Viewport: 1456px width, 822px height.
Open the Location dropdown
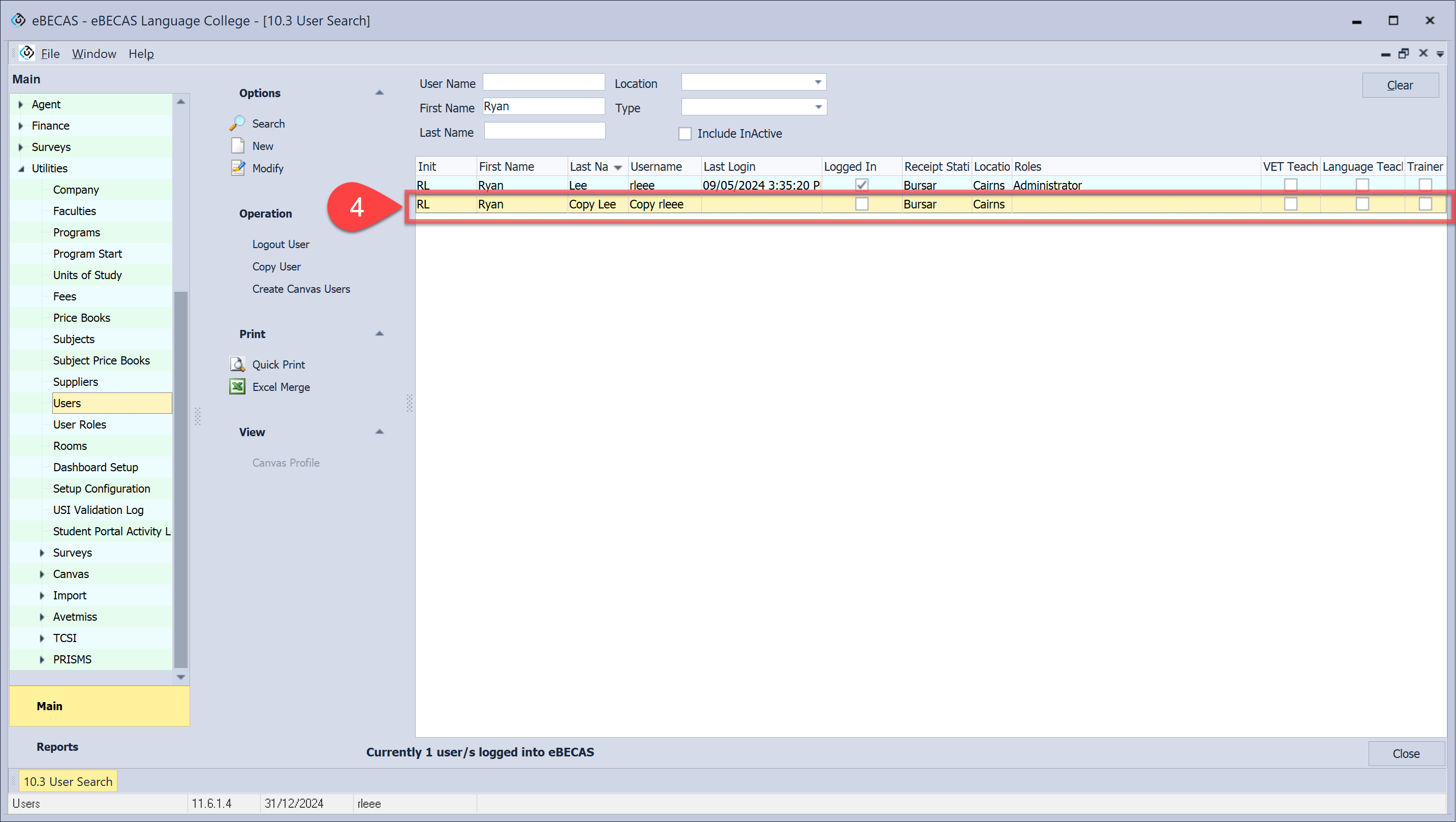[x=817, y=82]
